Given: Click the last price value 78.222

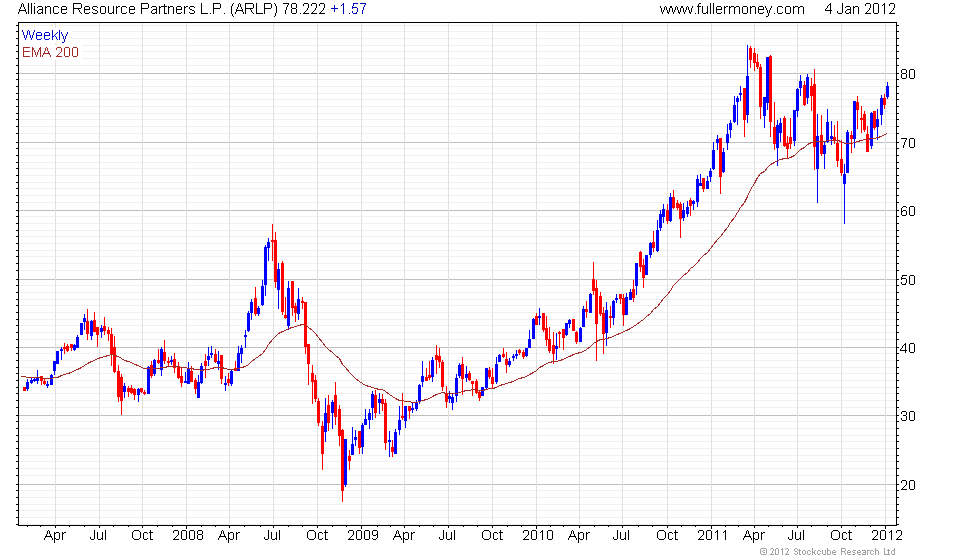Looking at the screenshot, I should 304,9.
